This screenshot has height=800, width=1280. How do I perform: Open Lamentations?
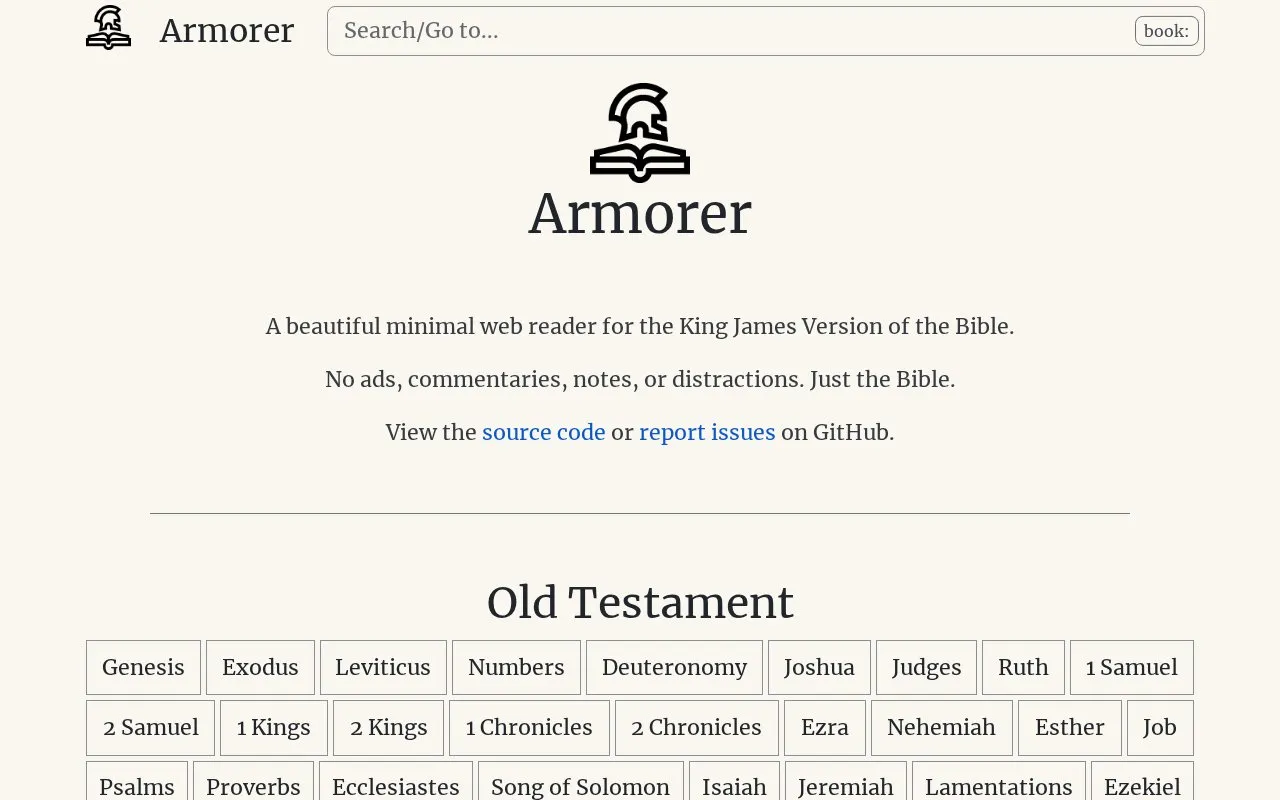(999, 781)
